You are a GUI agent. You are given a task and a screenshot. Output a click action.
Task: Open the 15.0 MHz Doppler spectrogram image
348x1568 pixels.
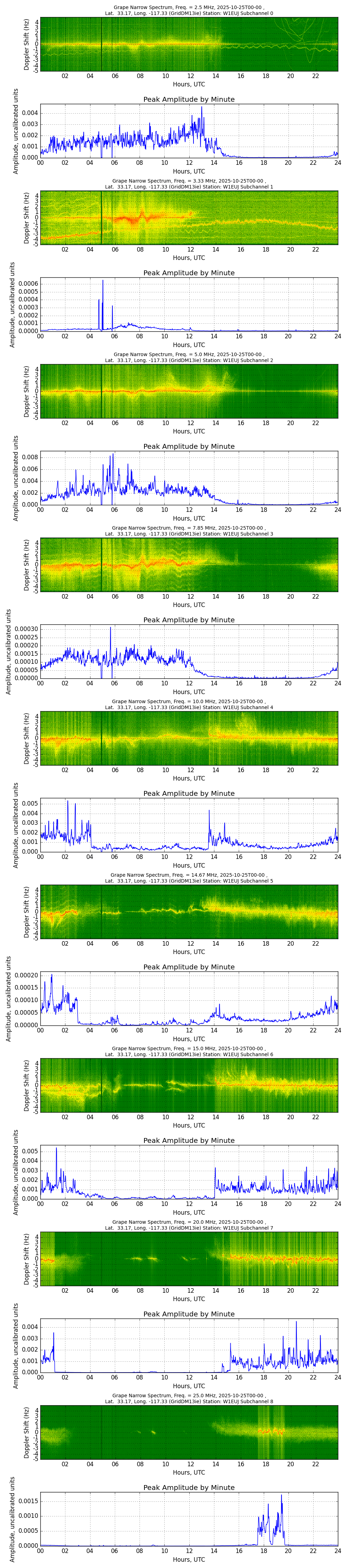coord(189,1085)
